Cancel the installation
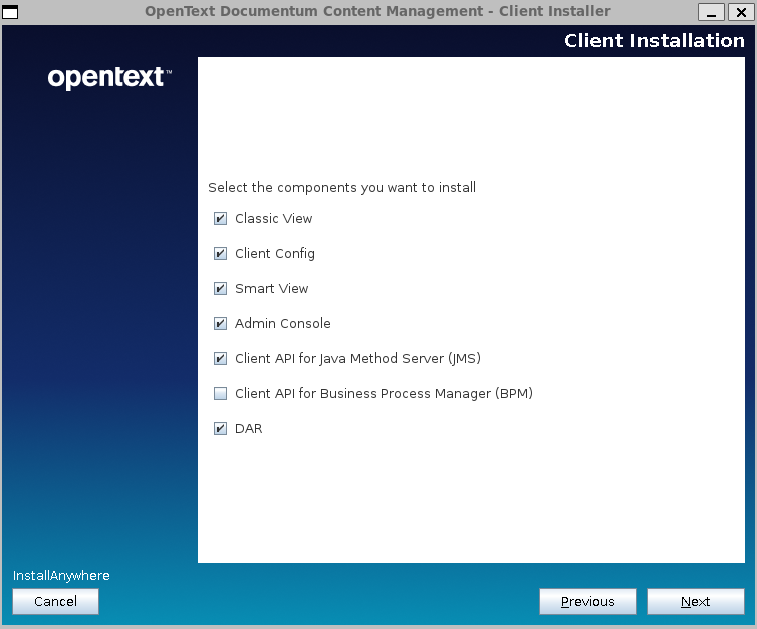This screenshot has width=757, height=629. point(55,601)
